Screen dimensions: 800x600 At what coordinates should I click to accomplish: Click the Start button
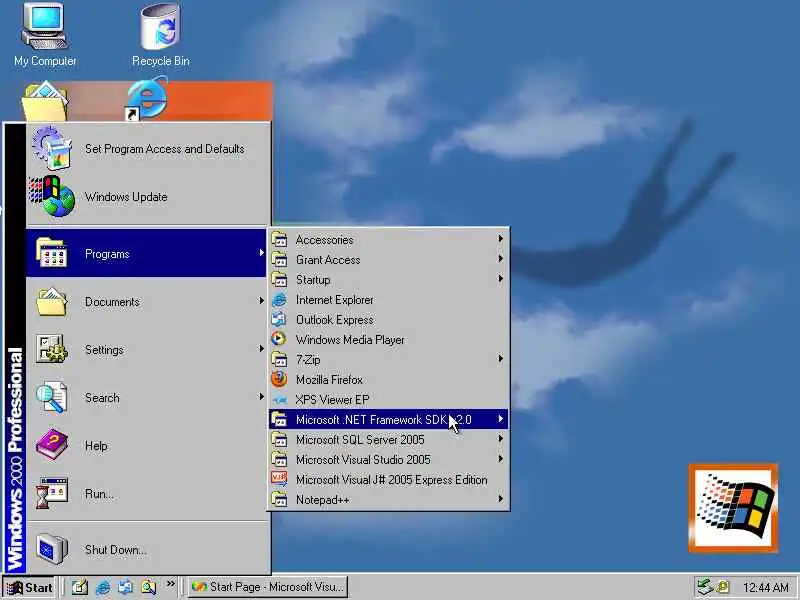pos(30,587)
